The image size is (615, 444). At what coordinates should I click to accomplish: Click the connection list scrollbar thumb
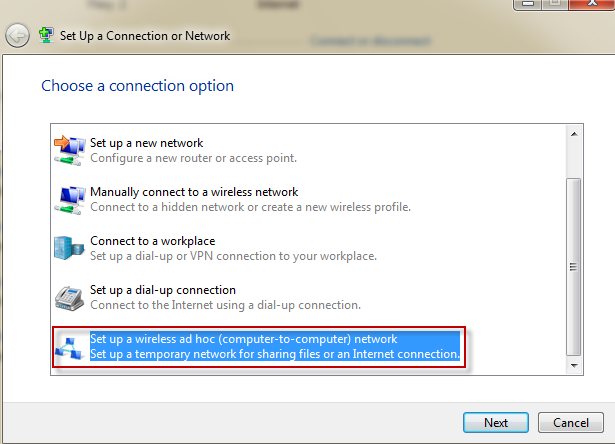click(573, 265)
